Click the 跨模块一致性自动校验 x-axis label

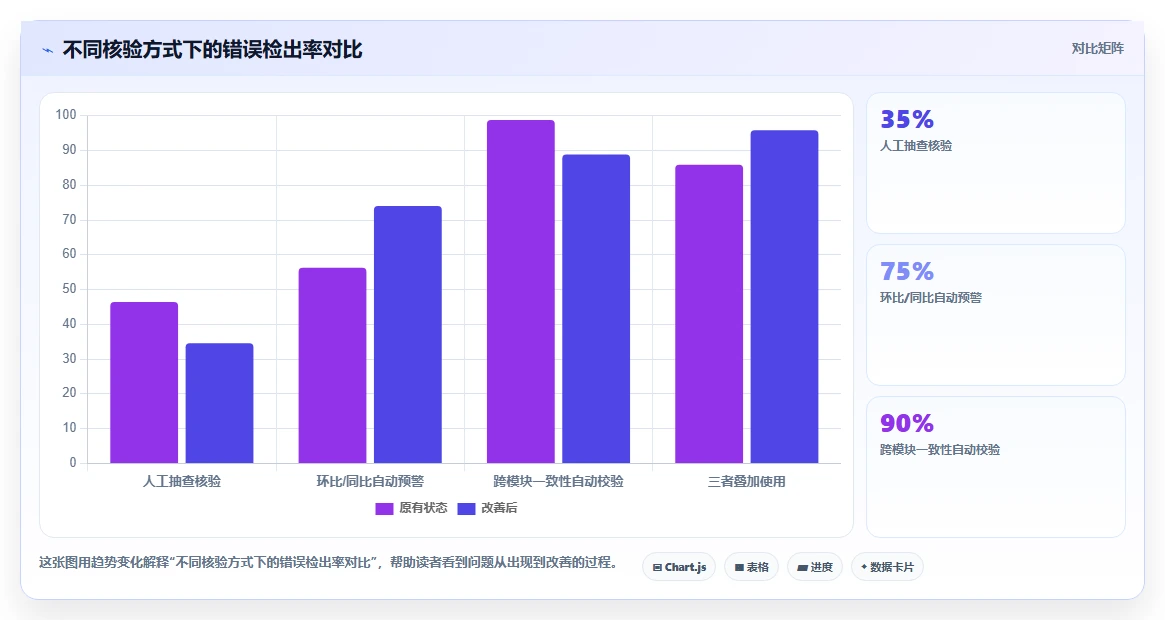tap(559, 482)
